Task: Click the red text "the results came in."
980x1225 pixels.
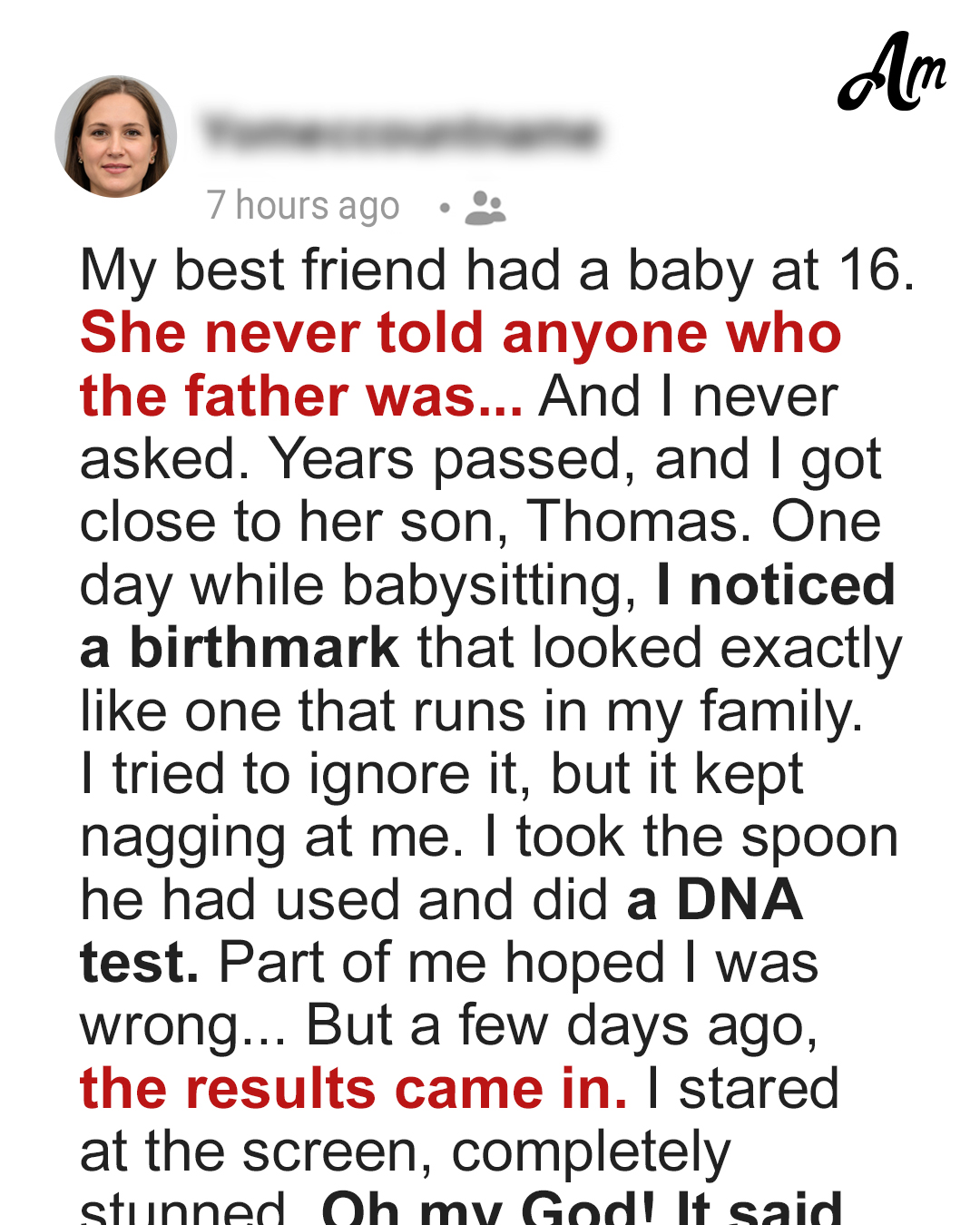Action: click(354, 1089)
